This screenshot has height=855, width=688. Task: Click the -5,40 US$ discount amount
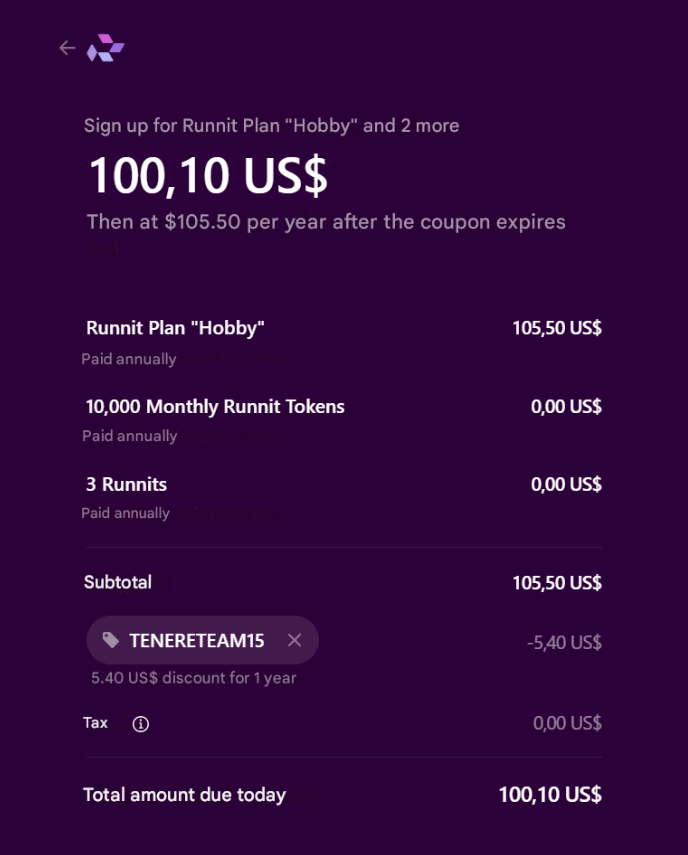pos(564,642)
